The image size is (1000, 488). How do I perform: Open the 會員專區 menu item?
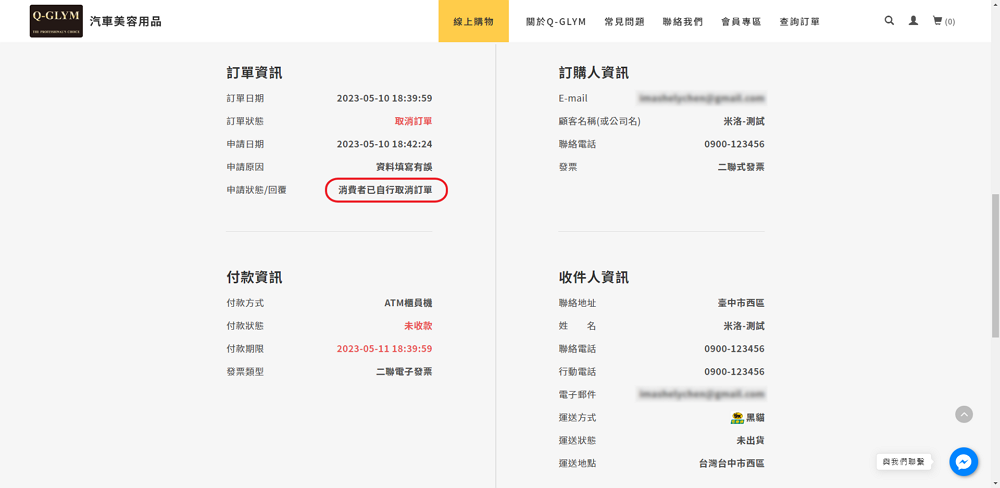(x=741, y=21)
